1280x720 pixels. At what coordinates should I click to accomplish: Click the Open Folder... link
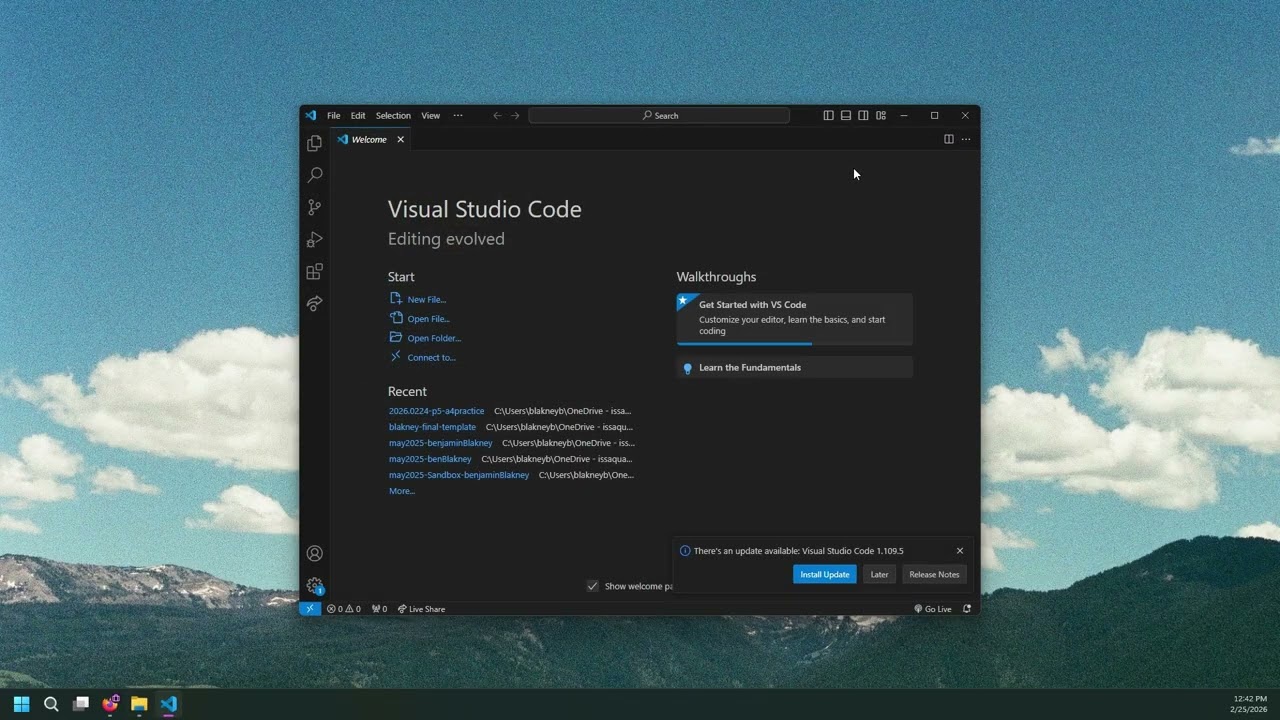(434, 338)
